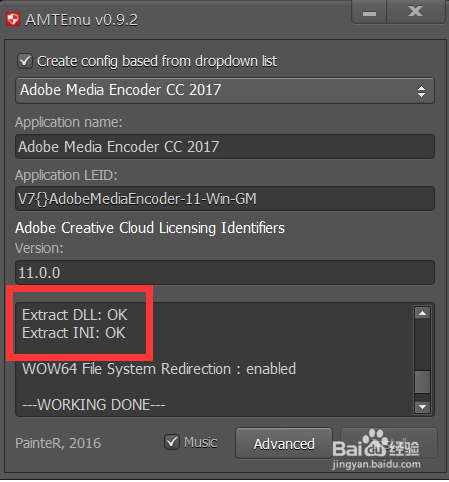Click the PainteR, 2016 credit text
The image size is (449, 482).
point(58,443)
